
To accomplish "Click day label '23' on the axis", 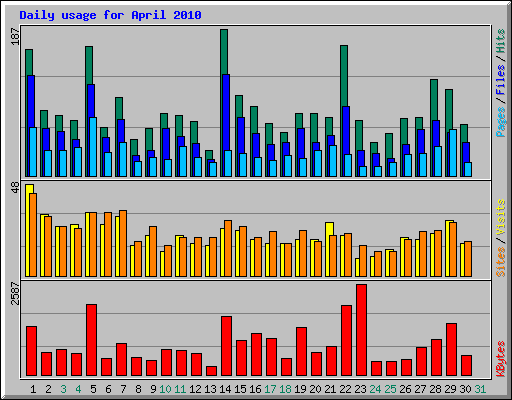I will (x=360, y=389).
